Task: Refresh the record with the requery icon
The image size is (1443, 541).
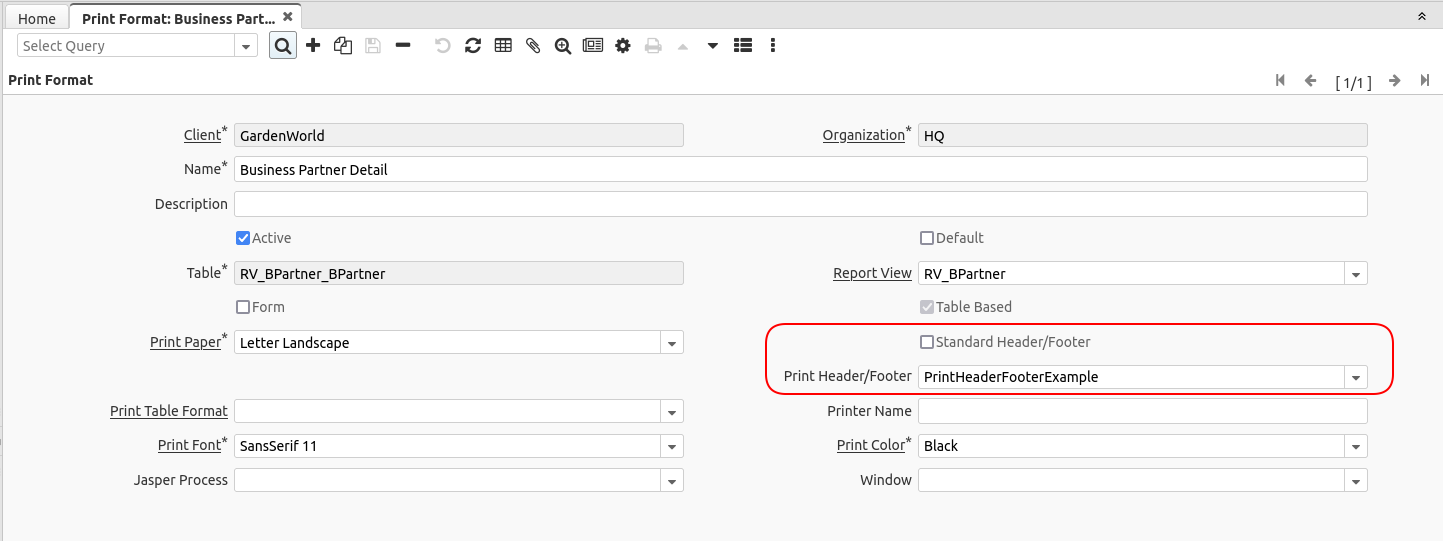Action: (x=473, y=46)
